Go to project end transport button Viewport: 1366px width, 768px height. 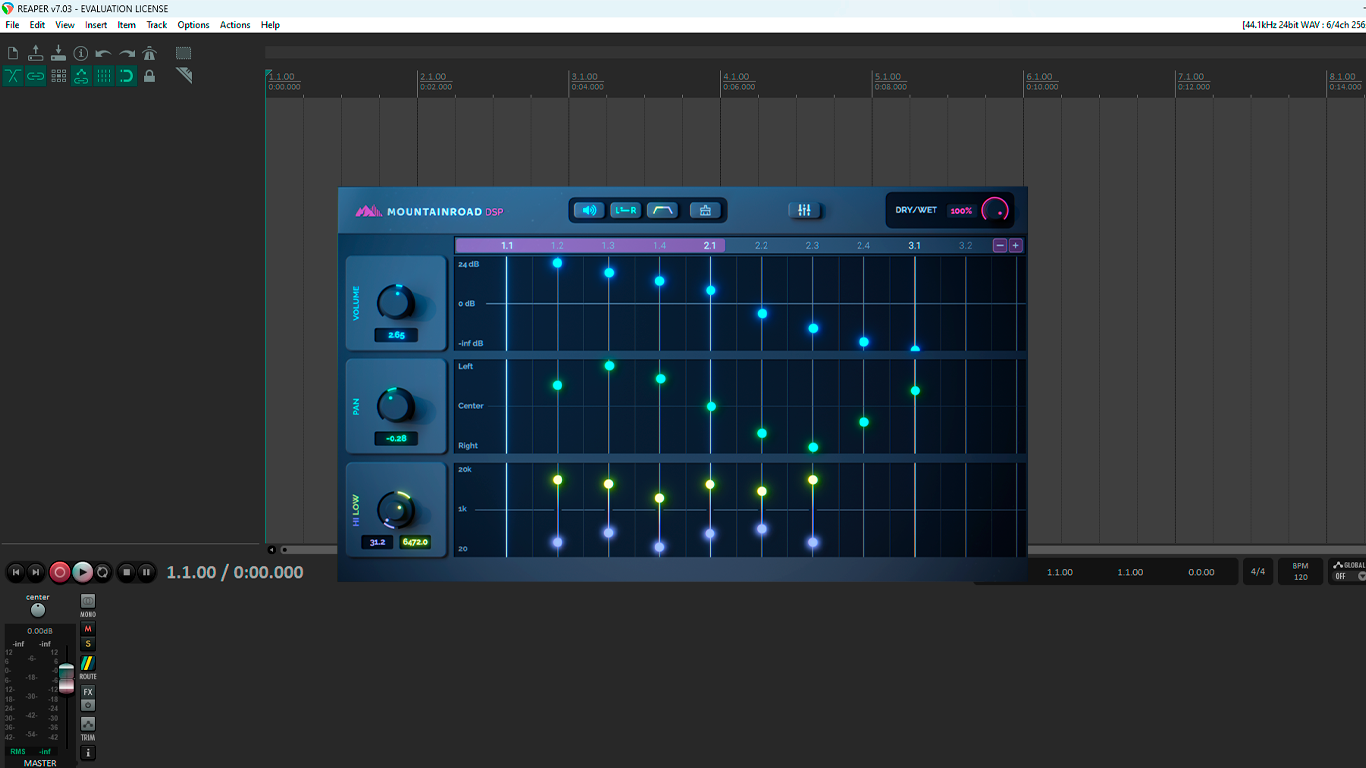tap(36, 572)
